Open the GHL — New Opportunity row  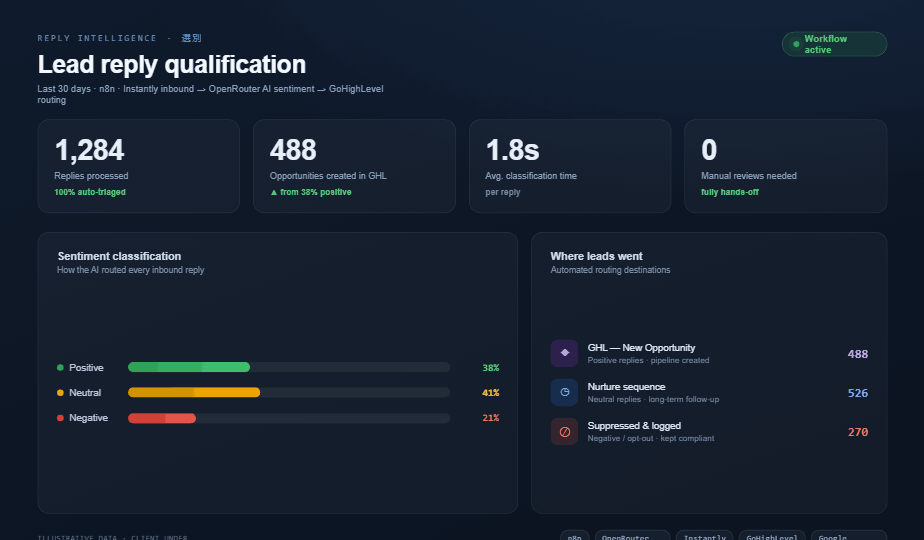[710, 354]
